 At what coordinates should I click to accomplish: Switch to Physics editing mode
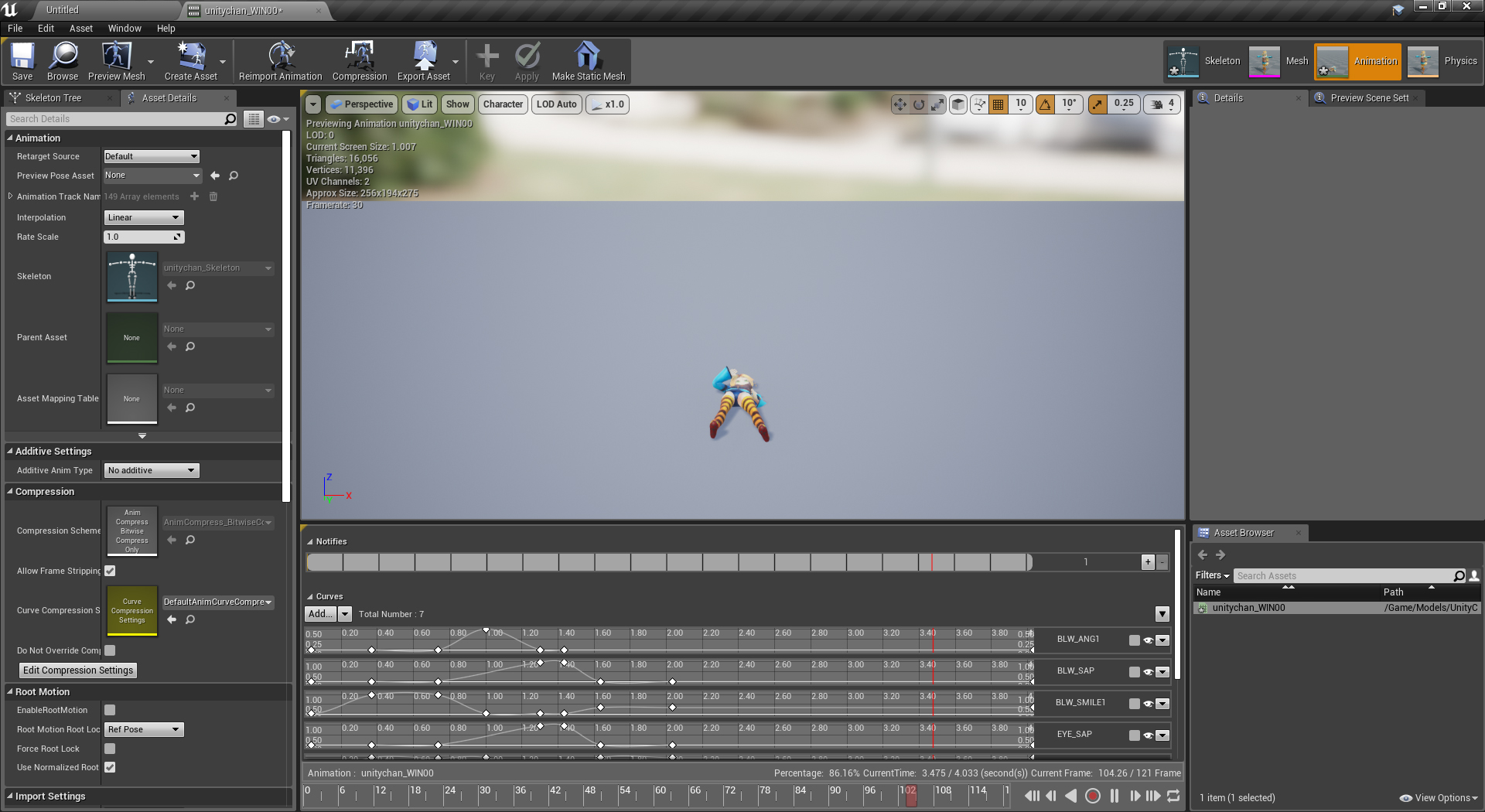(x=1442, y=61)
